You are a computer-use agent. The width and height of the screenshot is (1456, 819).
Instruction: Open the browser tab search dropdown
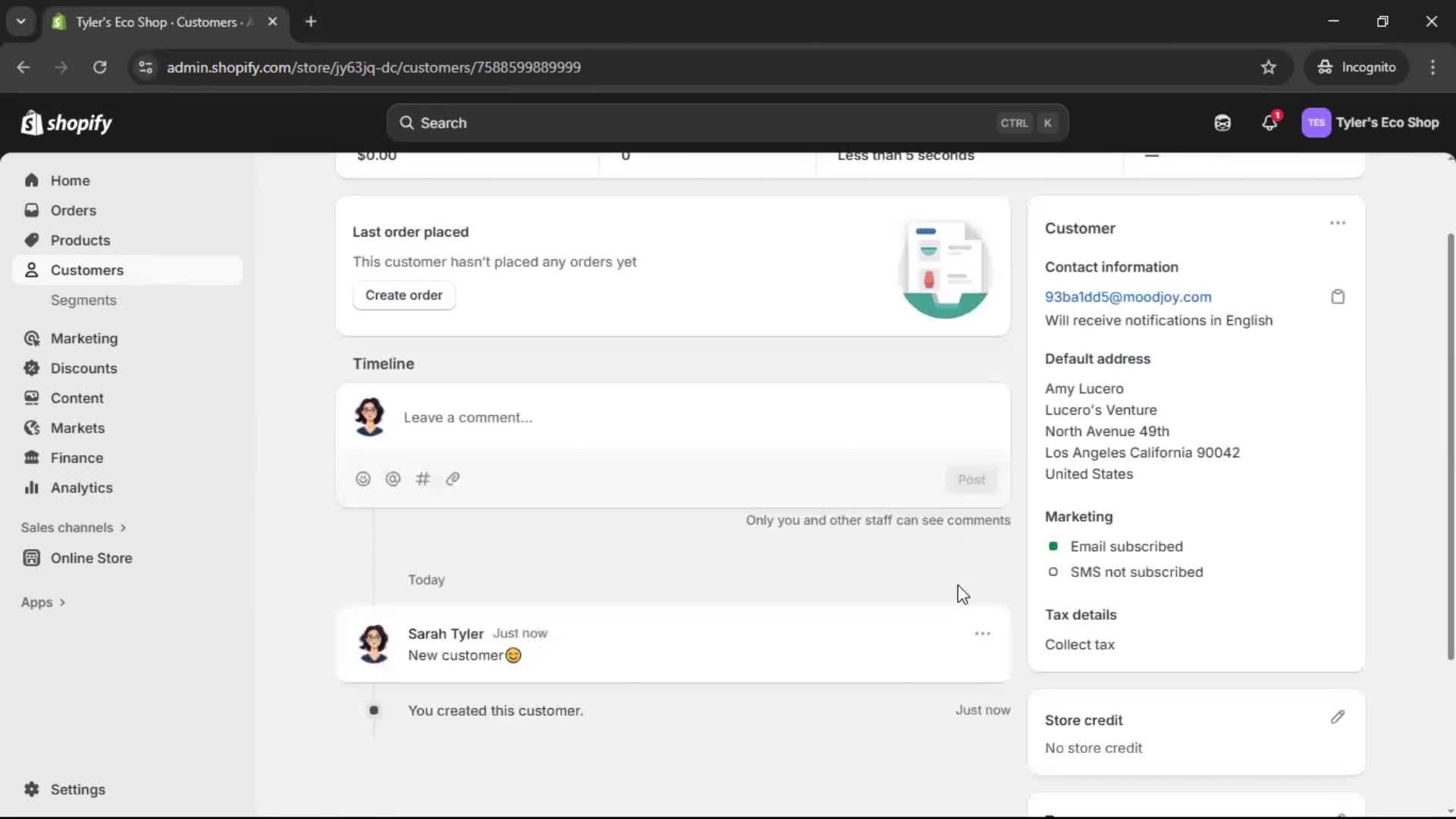coord(20,22)
